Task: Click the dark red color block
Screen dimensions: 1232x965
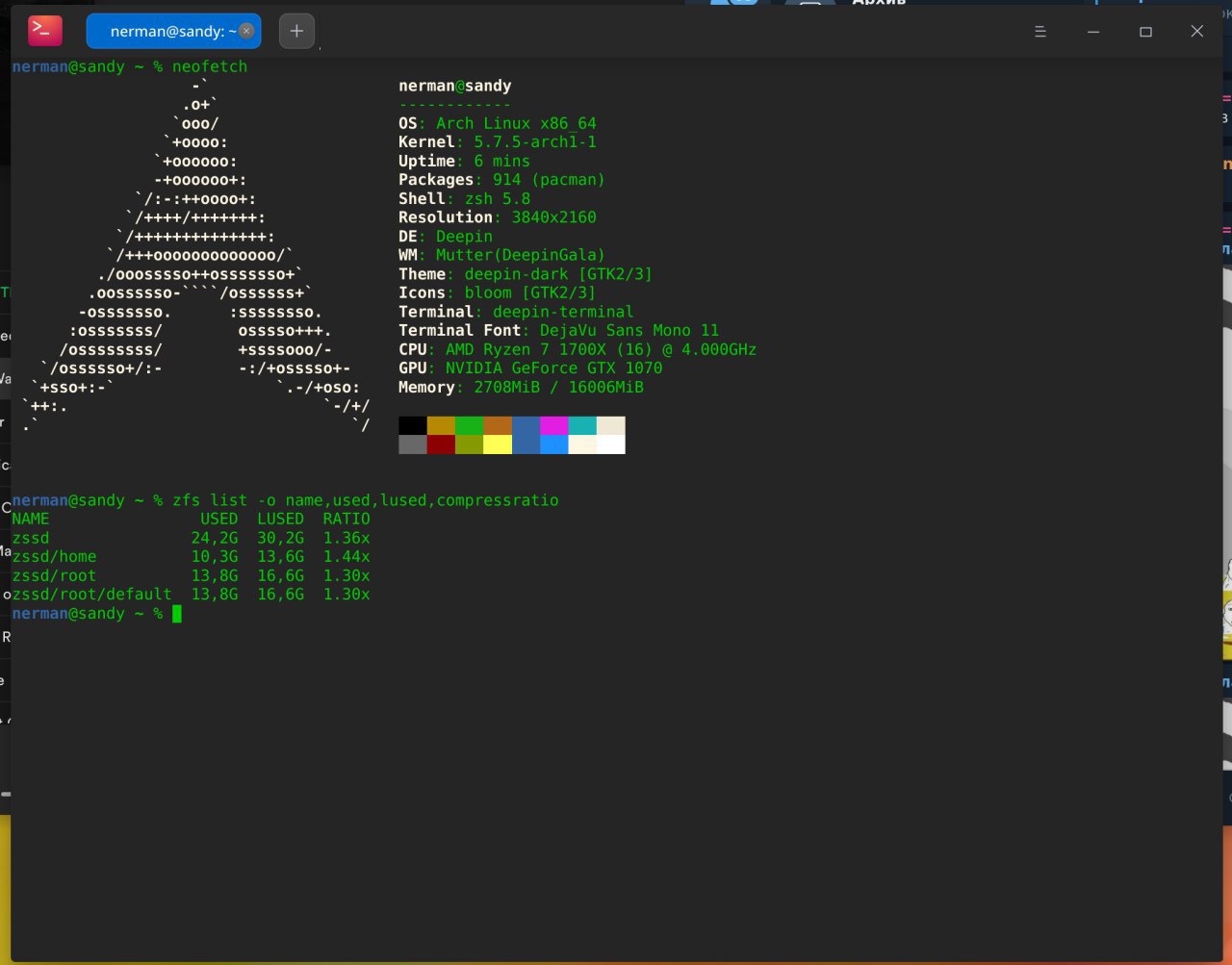Action: point(442,444)
